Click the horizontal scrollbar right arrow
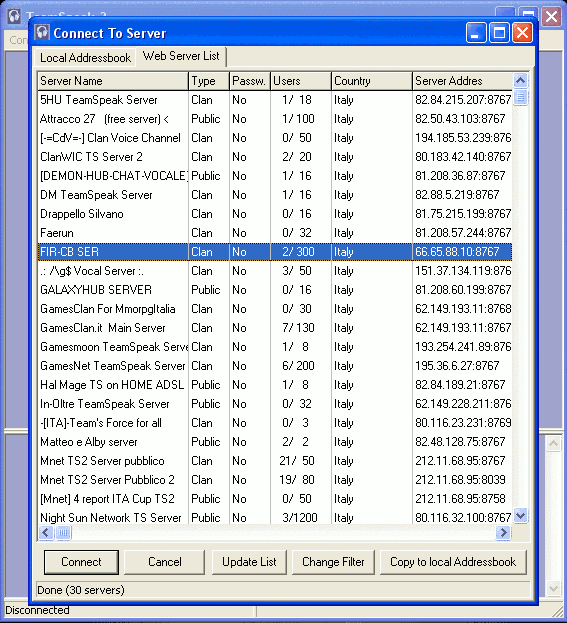This screenshot has width=567, height=623. tap(504, 532)
